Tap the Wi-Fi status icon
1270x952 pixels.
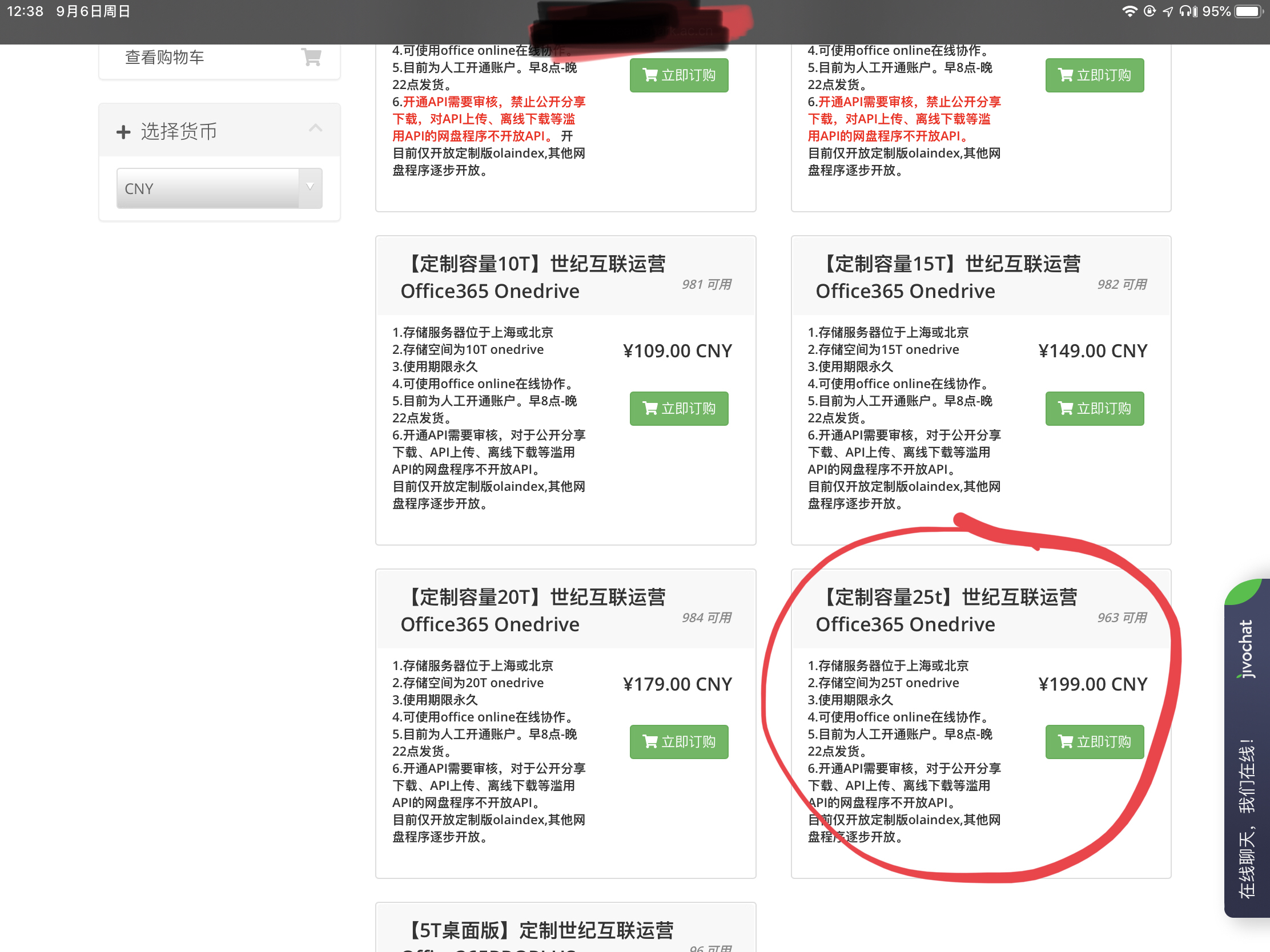(1129, 11)
